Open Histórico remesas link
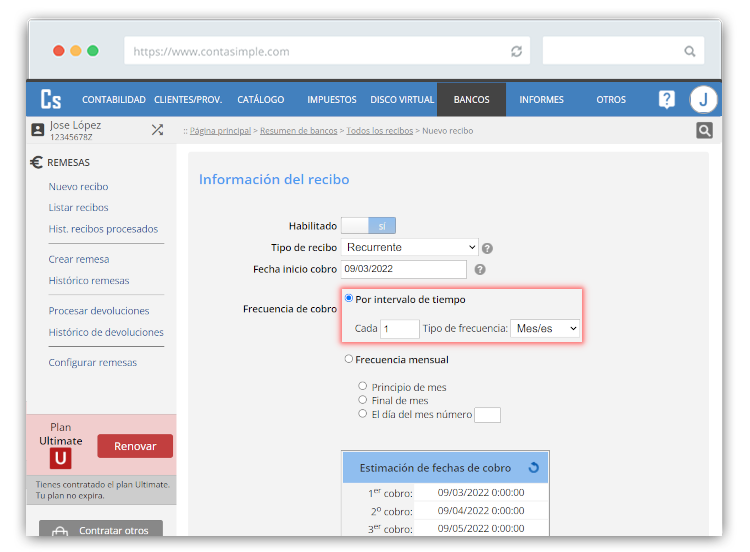The height and width of the screenshot is (552, 750). pyautogui.click(x=89, y=280)
